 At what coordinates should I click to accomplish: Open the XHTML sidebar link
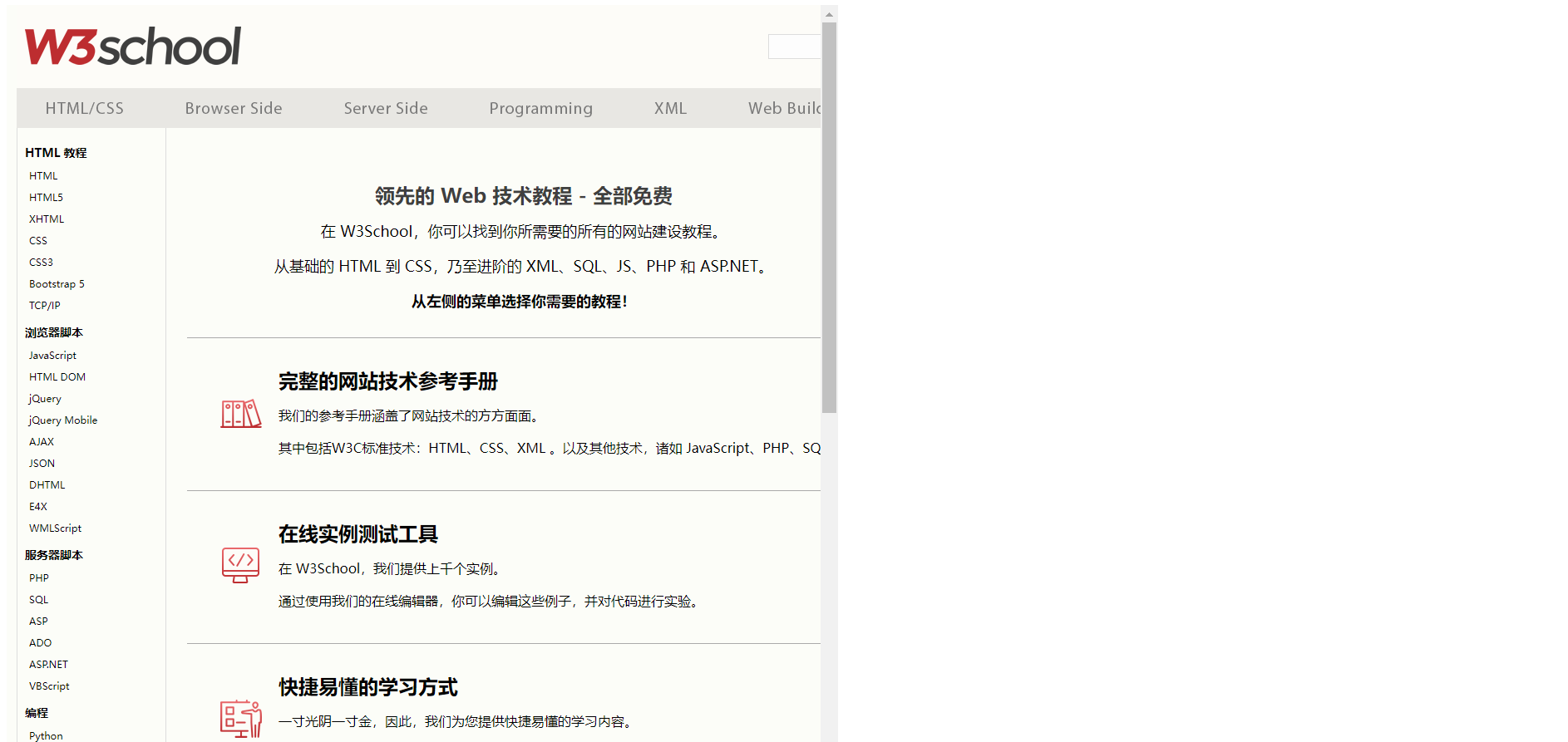(x=47, y=219)
